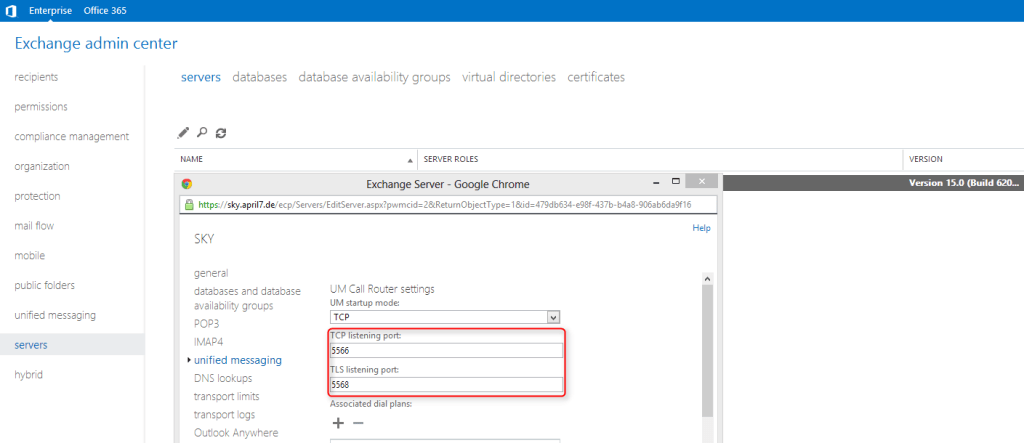
Task: Open protection in the left navigation
Action: click(37, 196)
